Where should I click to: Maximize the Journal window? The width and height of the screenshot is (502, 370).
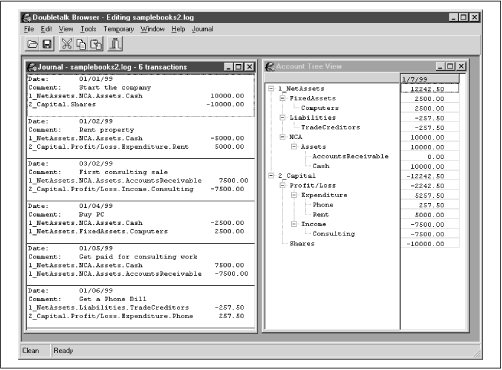pyautogui.click(x=239, y=67)
